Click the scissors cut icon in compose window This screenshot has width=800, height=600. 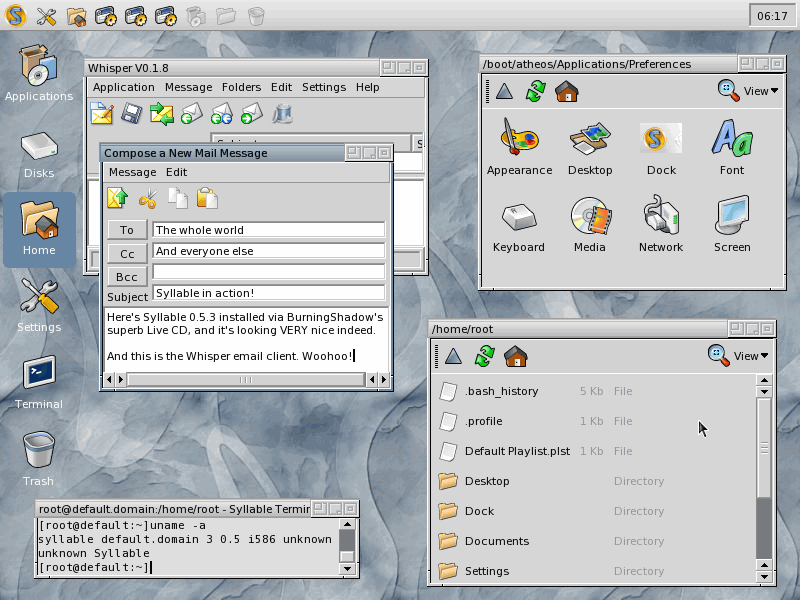[147, 198]
